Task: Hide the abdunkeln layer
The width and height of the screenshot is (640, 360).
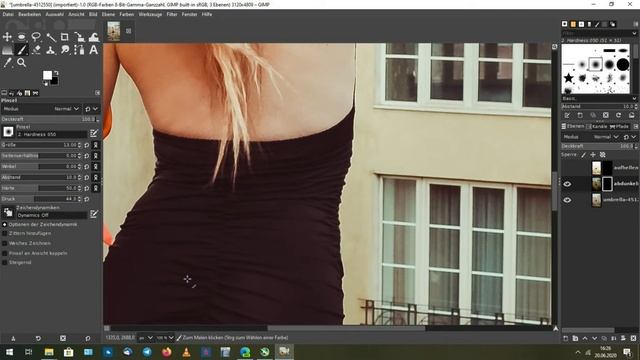Action: [x=567, y=184]
